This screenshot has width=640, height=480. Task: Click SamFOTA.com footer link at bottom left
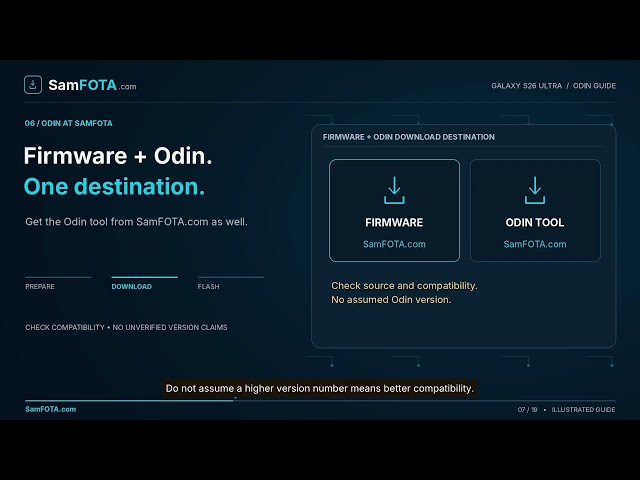[x=51, y=409]
